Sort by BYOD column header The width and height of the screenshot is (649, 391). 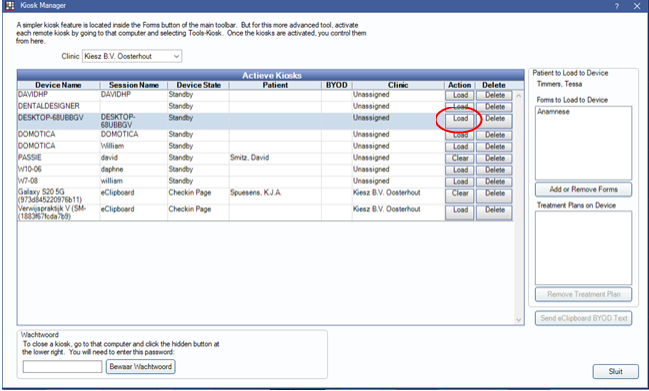(x=337, y=85)
